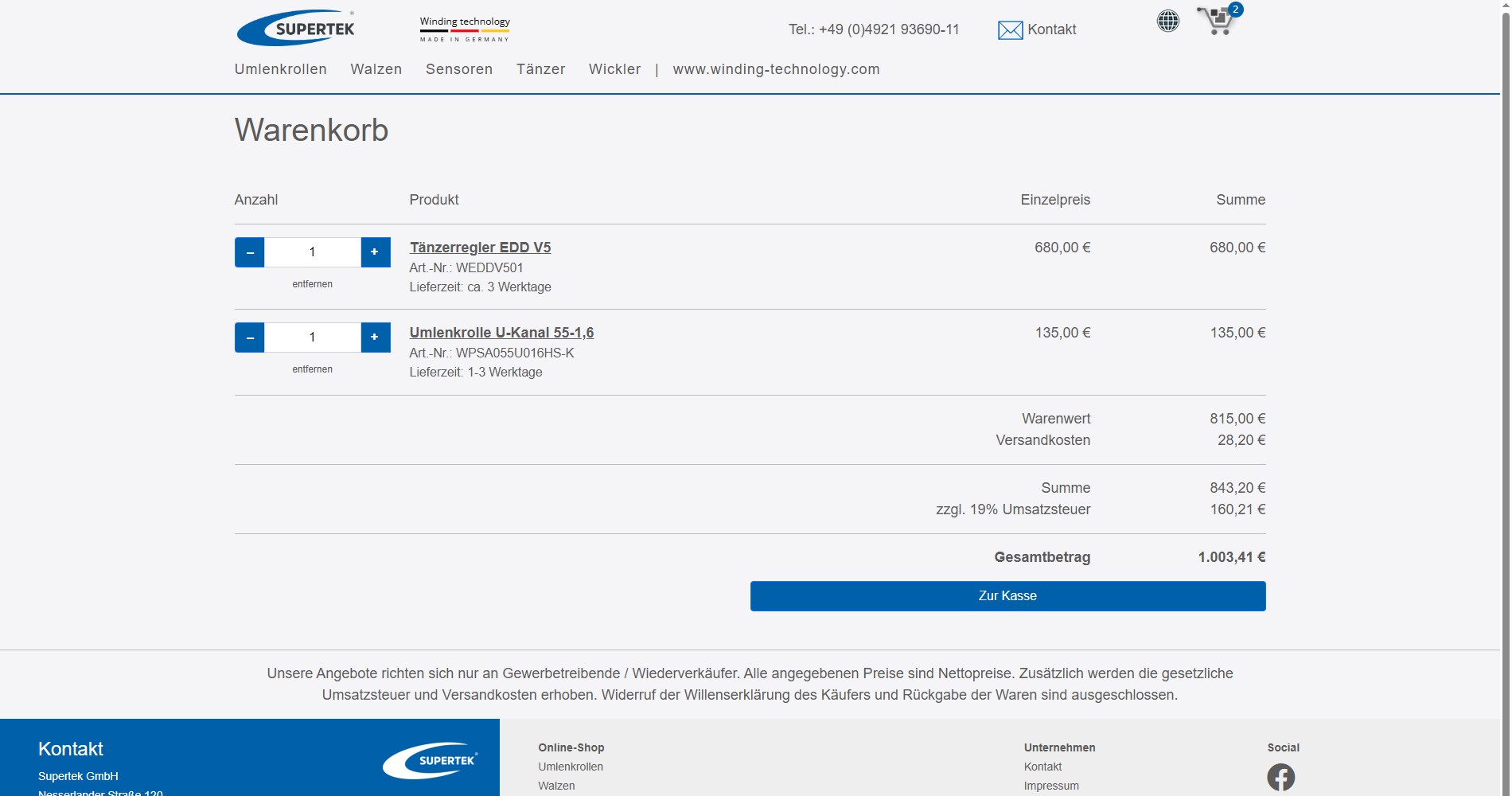The width and height of the screenshot is (1512, 796).
Task: Open the Impressum footer link
Action: tap(1051, 786)
